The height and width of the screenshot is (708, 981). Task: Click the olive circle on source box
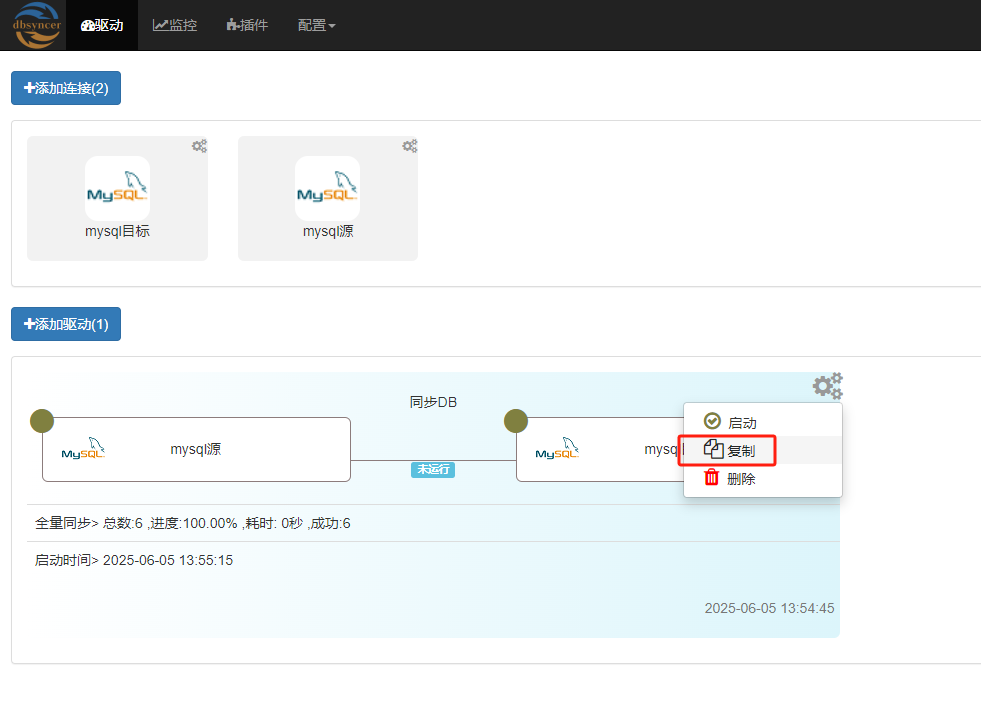(x=42, y=421)
